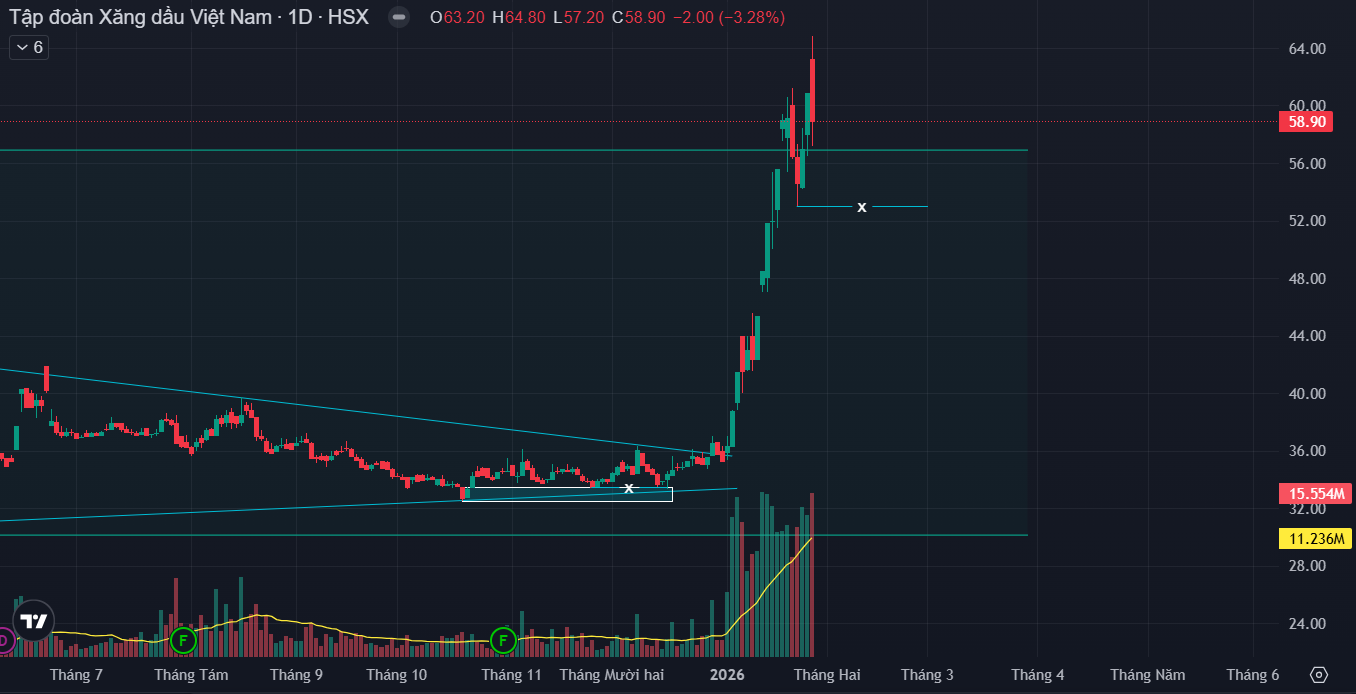
Task: Click the Tháng 4 time axis label
Action: click(1037, 675)
